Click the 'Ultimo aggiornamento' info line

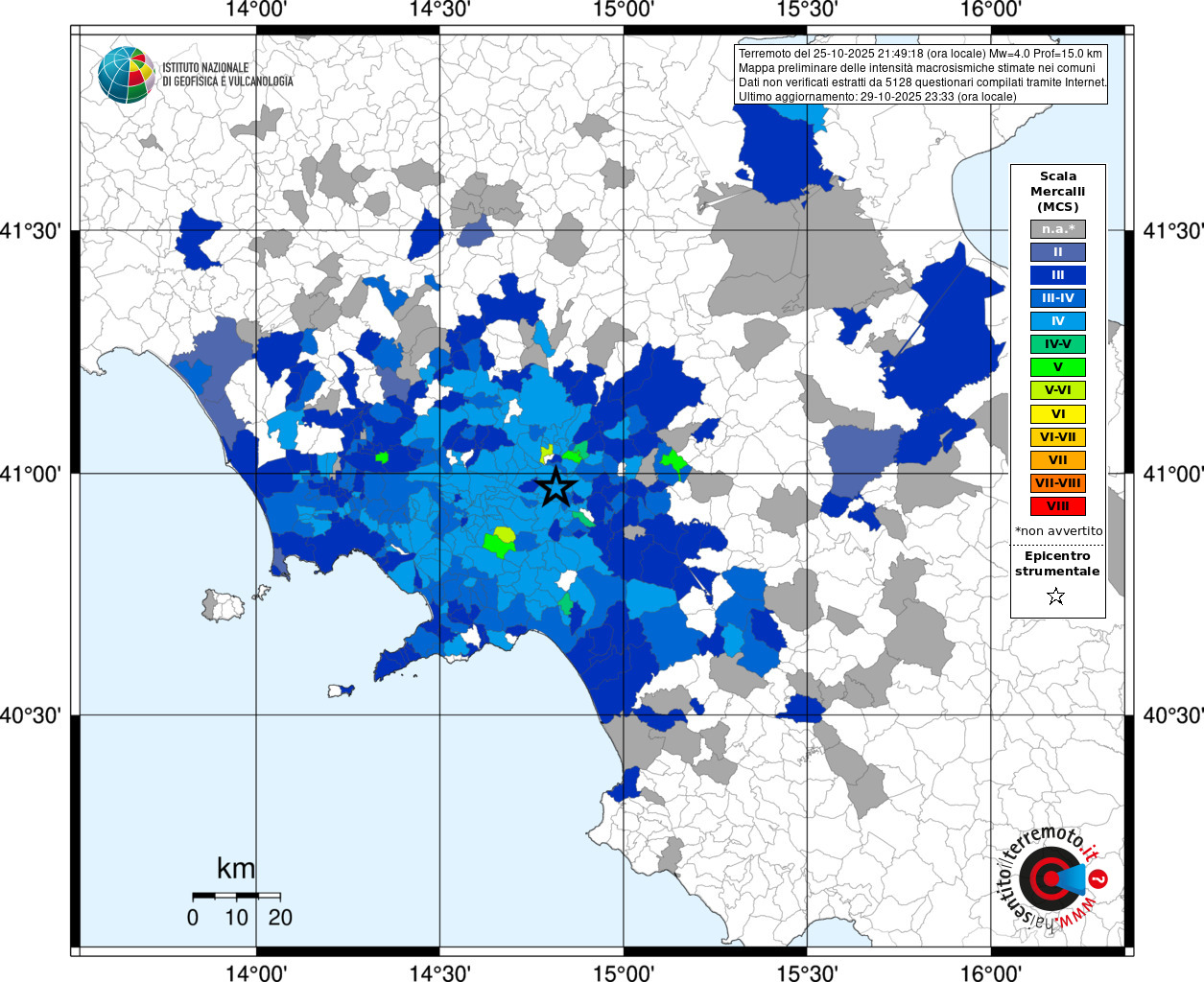(x=877, y=97)
